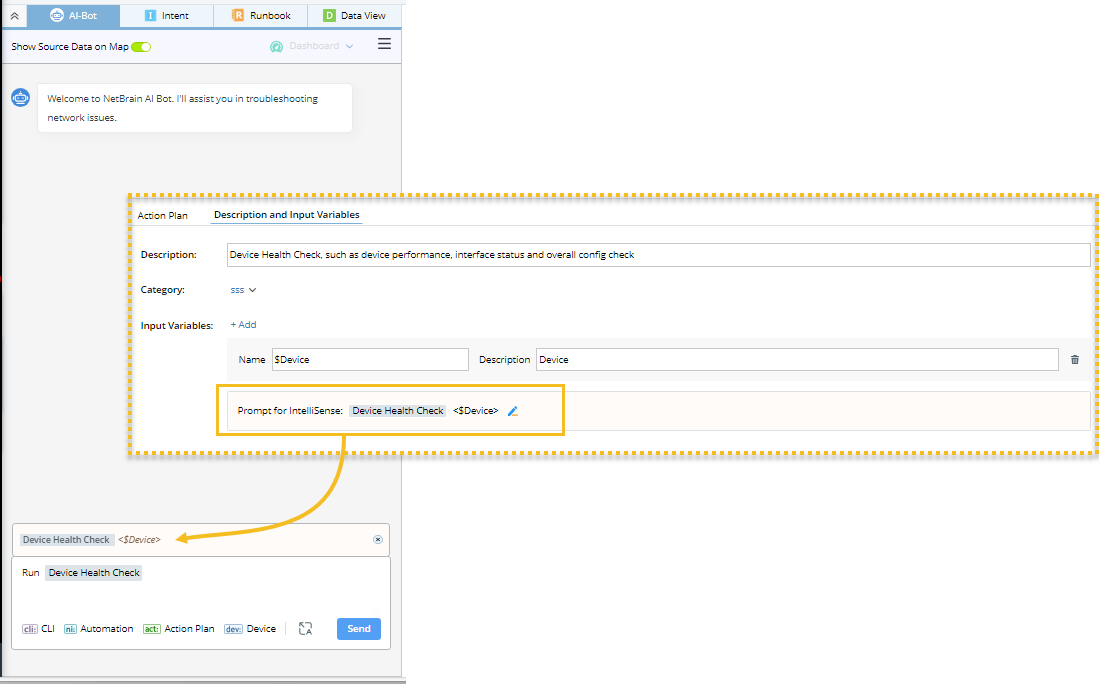Select Description and Input Variables tab
Screen dimensions: 1099x684
pos(287,215)
